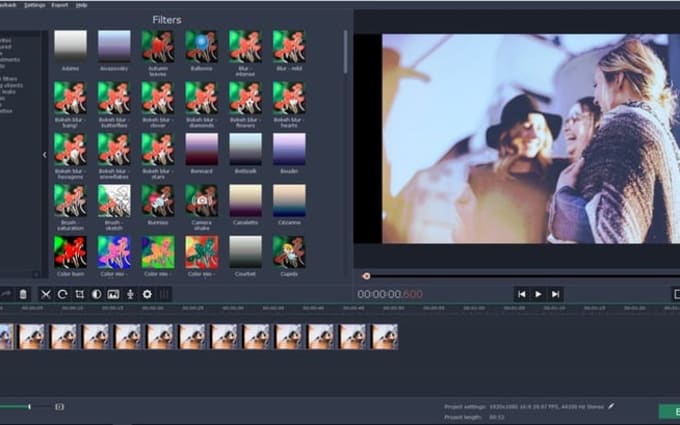Click the filters panel scrollbar

pyautogui.click(x=346, y=52)
